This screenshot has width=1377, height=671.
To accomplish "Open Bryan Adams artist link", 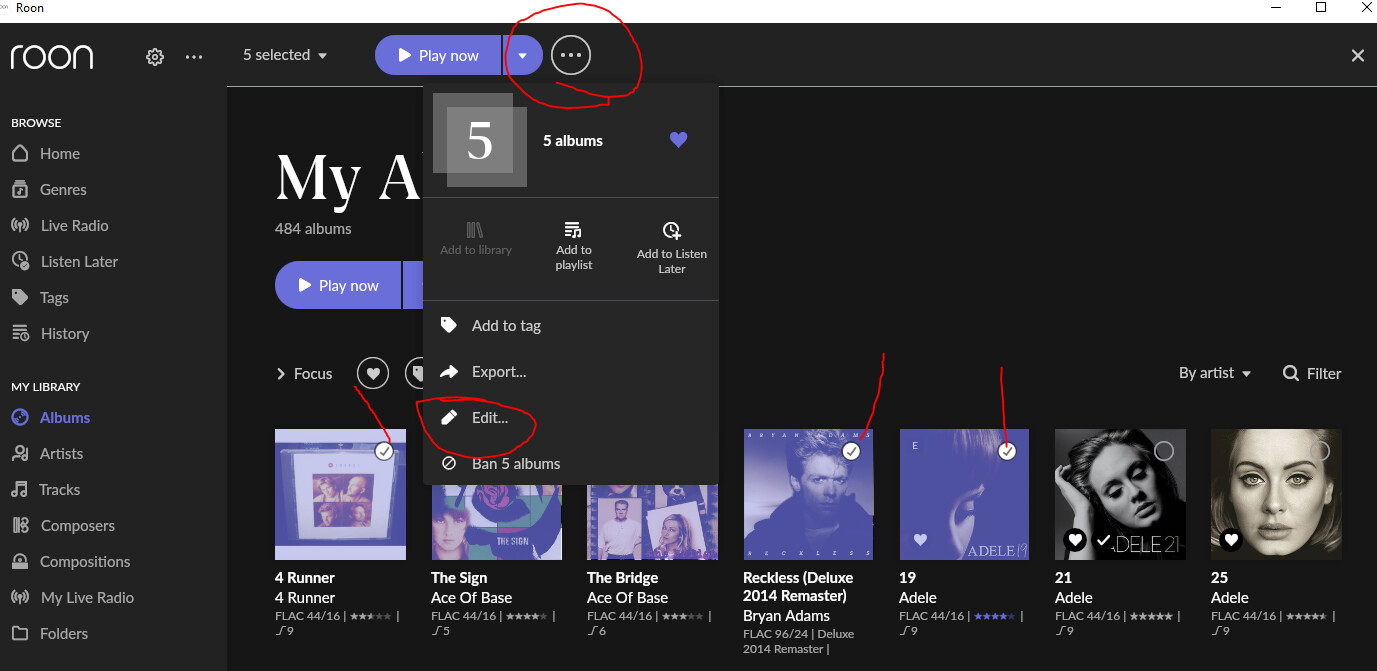I will (787, 616).
